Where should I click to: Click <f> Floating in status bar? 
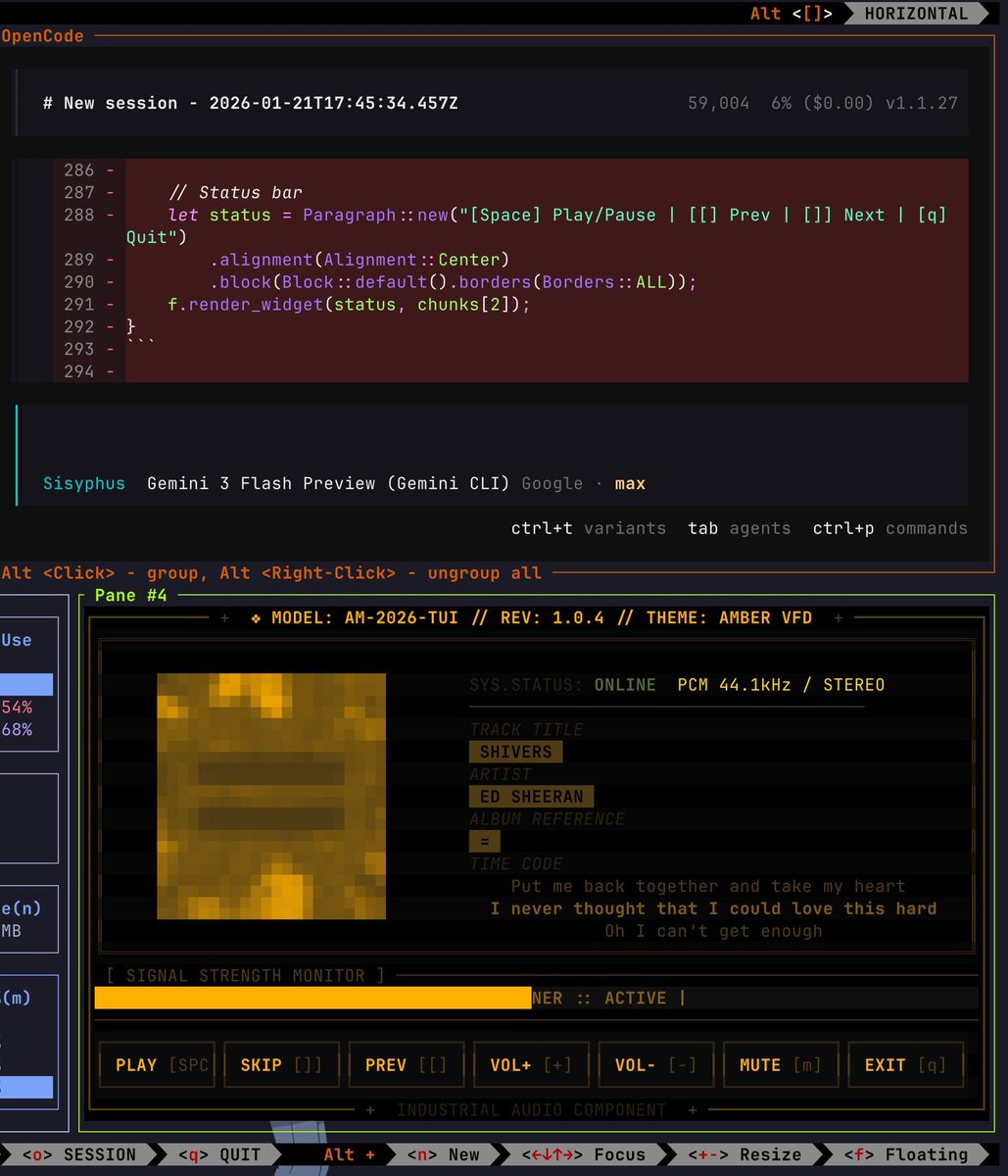[906, 1154]
